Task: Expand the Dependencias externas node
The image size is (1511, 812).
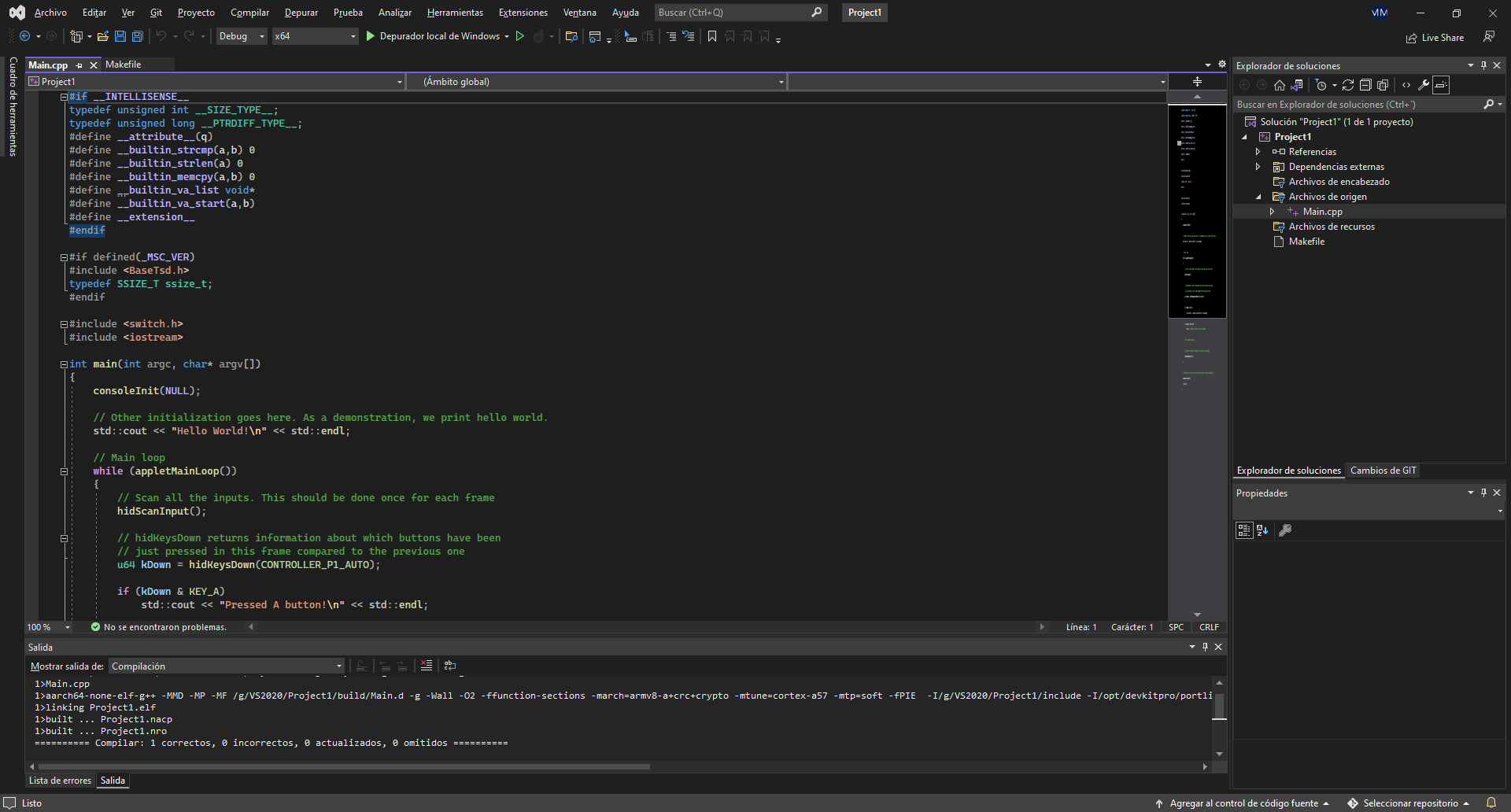Action: point(1258,167)
